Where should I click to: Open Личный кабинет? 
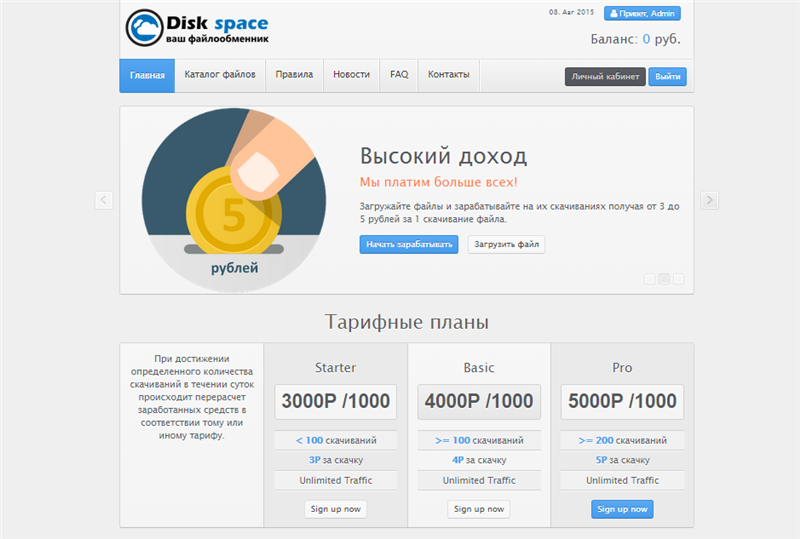(605, 77)
